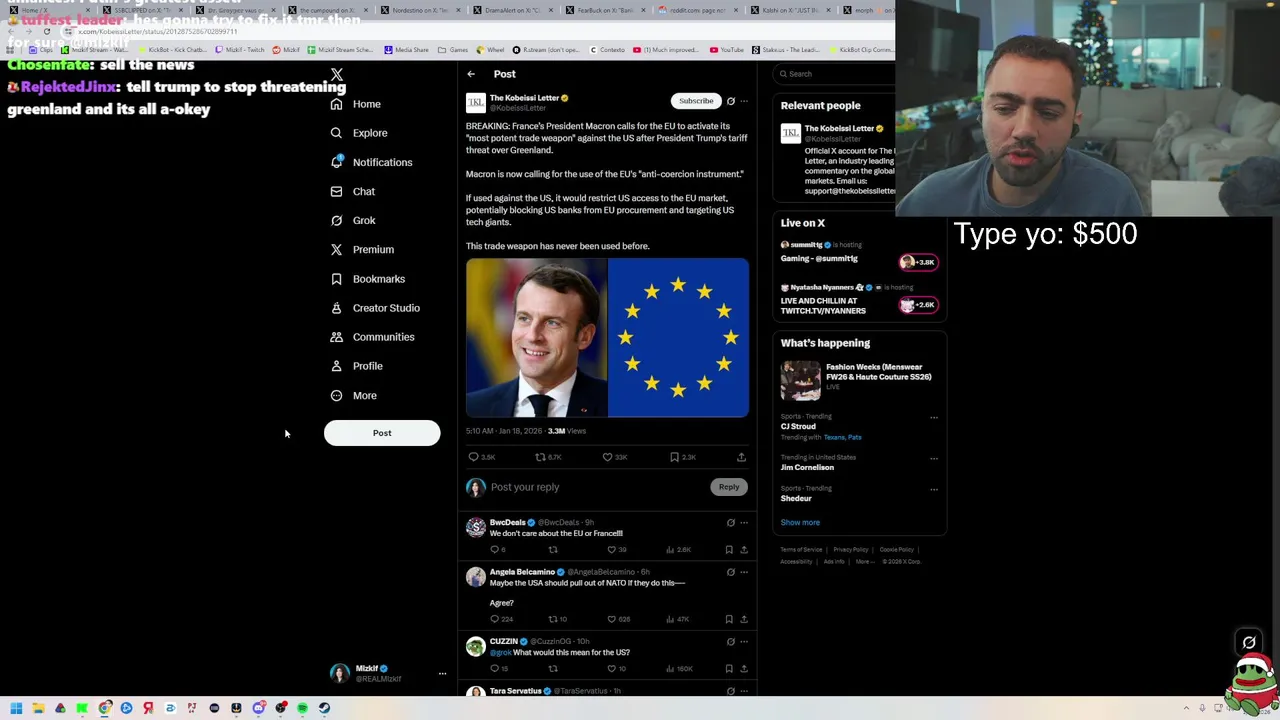Click the repost icon showing 6.7K
The image size is (1280, 720).
(x=541, y=457)
